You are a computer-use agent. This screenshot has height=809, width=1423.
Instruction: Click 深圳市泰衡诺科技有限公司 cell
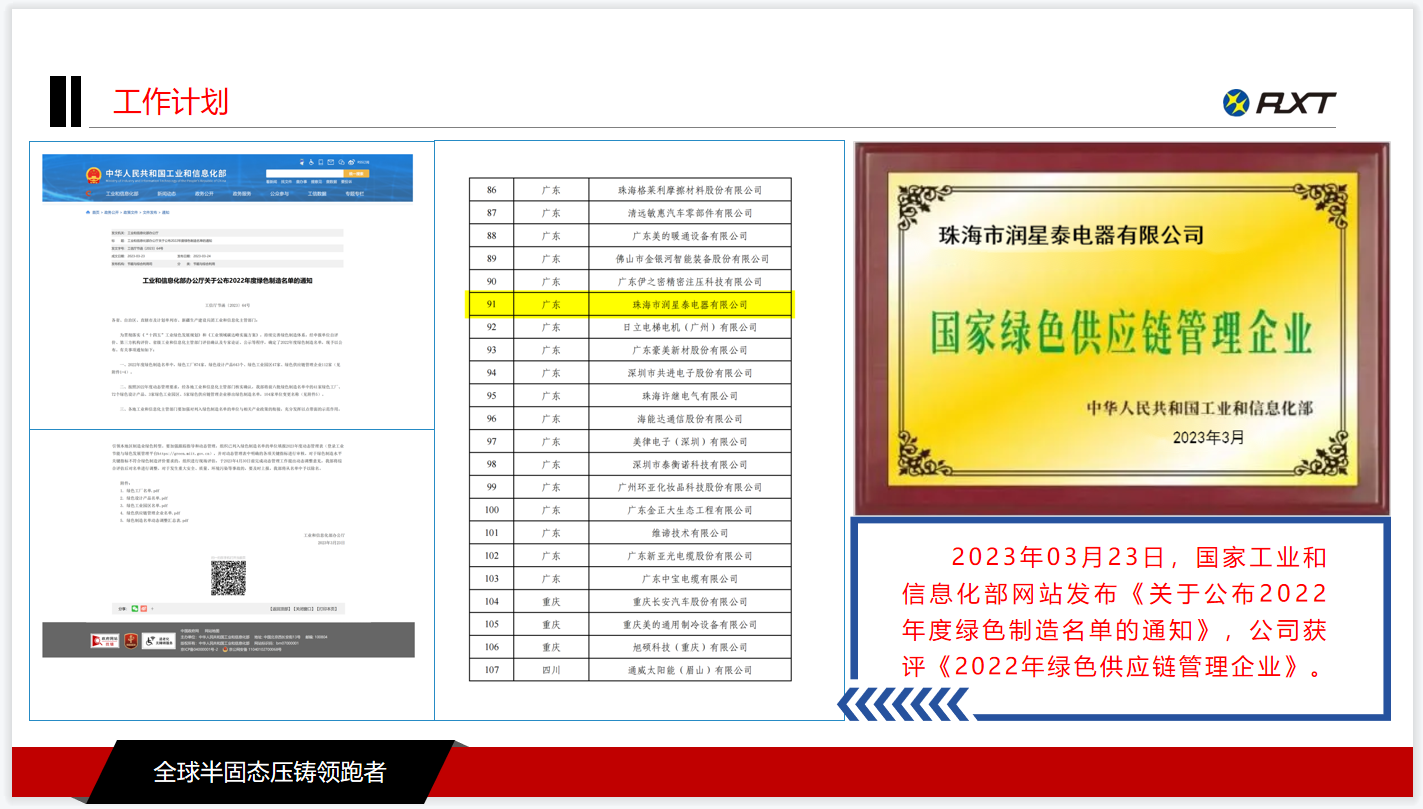(689, 465)
